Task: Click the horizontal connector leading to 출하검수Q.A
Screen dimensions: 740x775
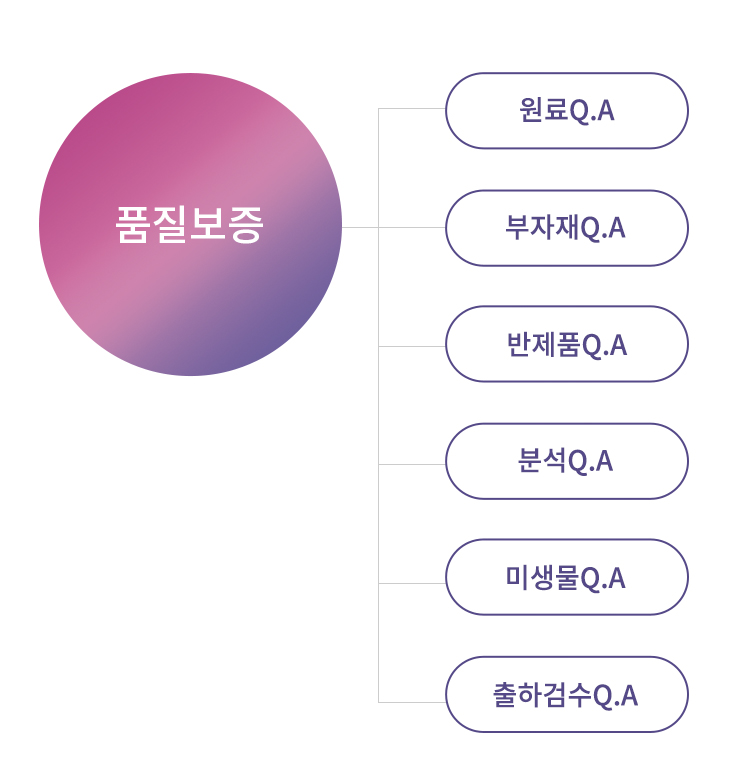Action: 412,702
